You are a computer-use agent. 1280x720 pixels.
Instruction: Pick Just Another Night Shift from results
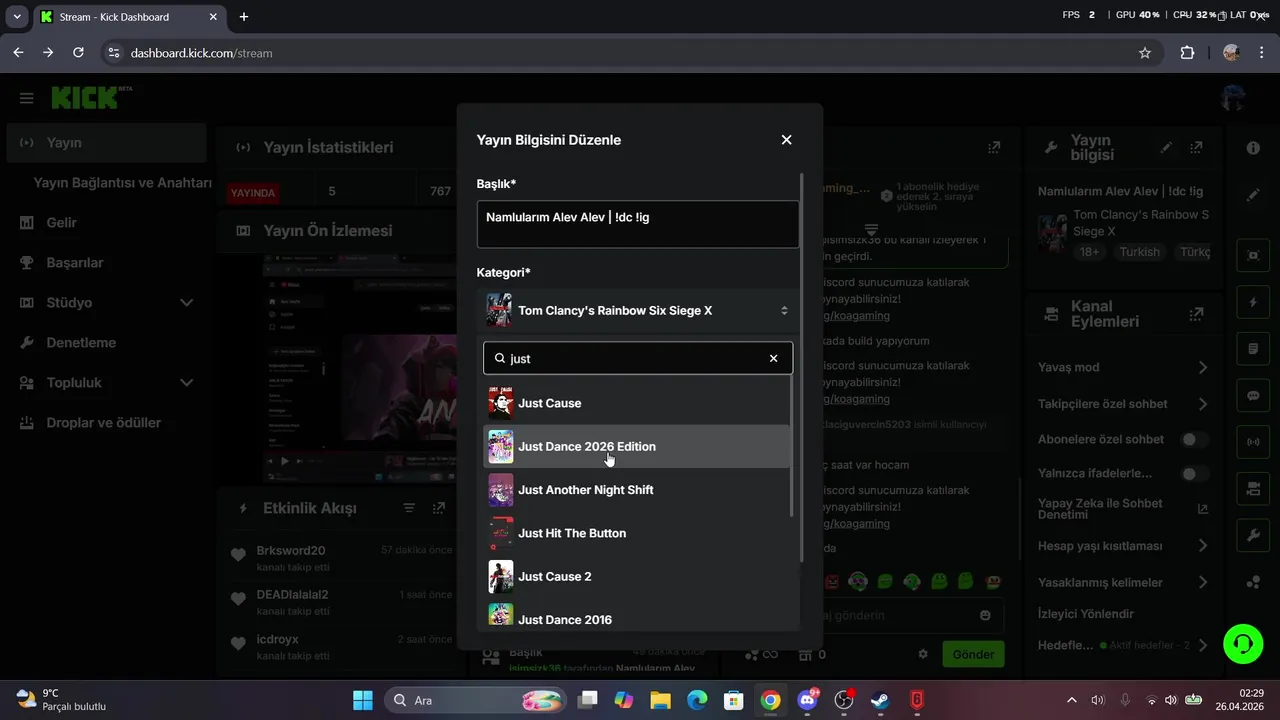[636, 490]
